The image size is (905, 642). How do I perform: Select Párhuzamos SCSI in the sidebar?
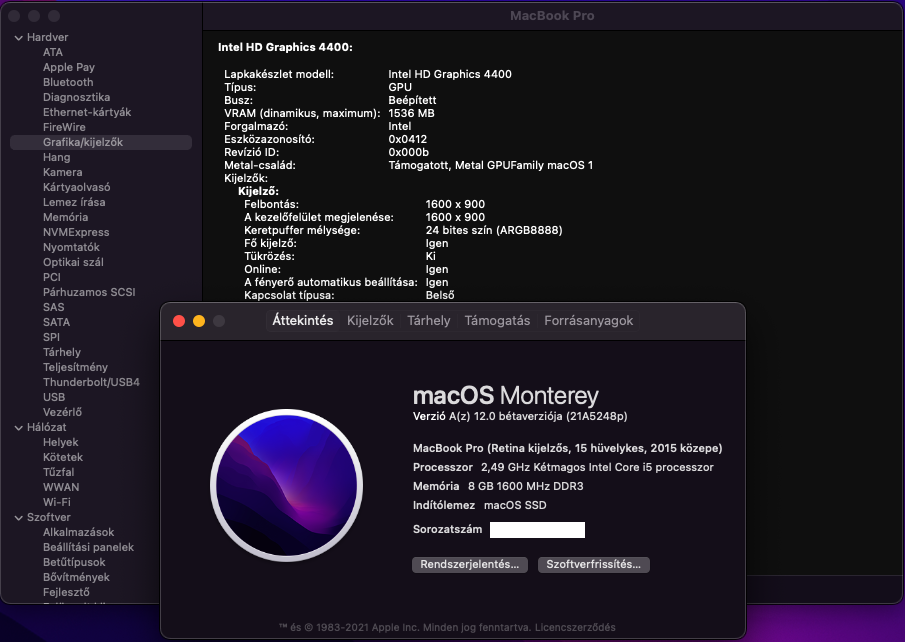[x=89, y=292]
